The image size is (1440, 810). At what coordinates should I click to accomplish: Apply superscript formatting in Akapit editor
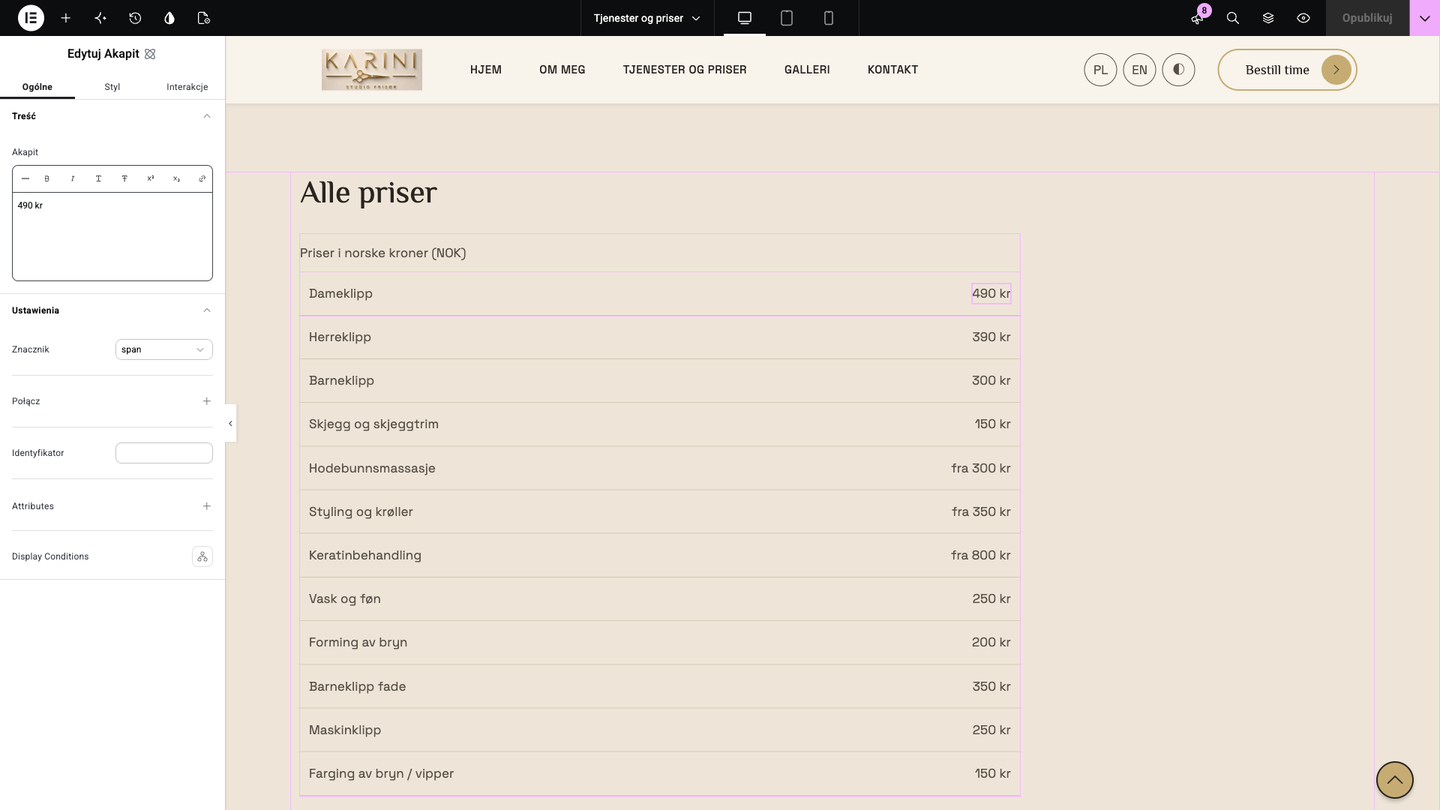[x=151, y=179]
